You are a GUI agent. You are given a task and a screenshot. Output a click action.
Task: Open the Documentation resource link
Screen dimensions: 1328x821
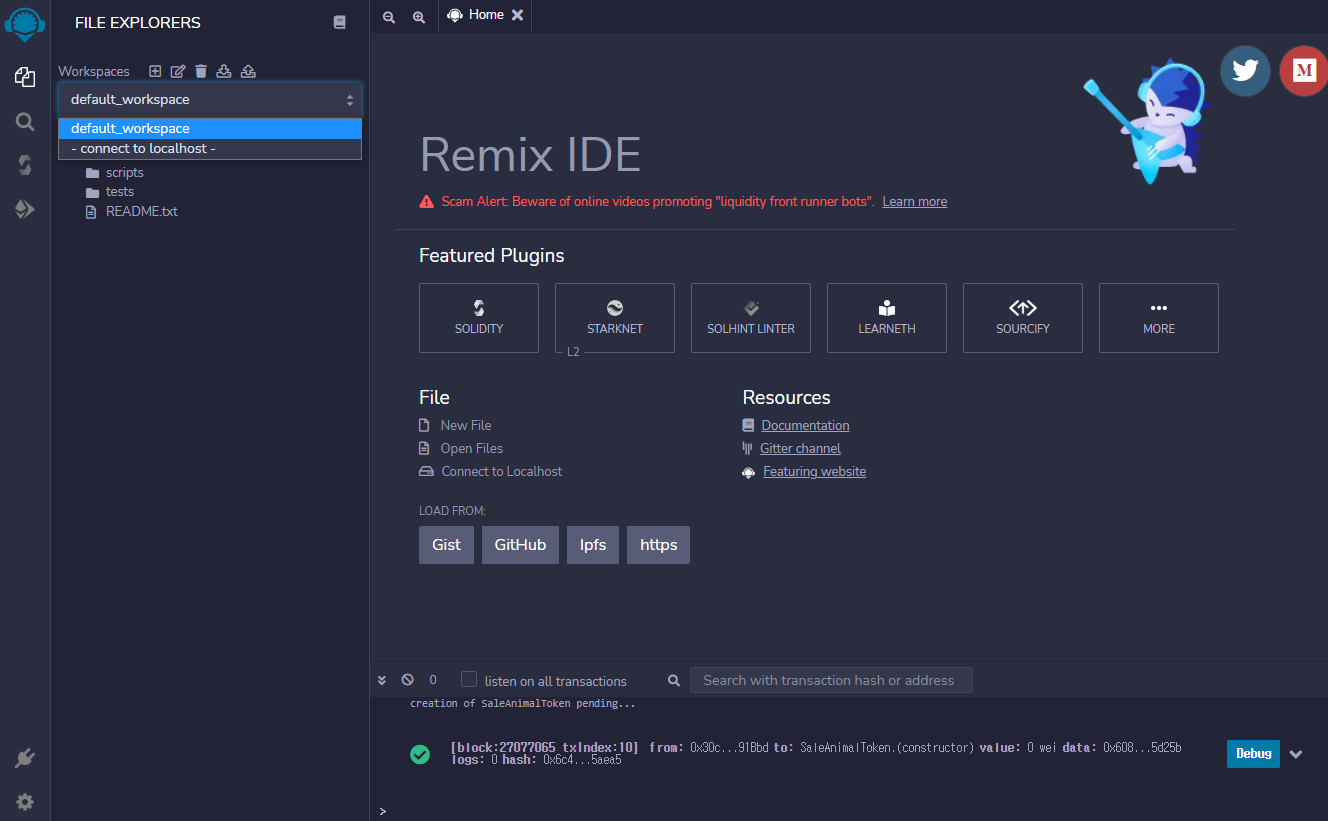point(805,425)
